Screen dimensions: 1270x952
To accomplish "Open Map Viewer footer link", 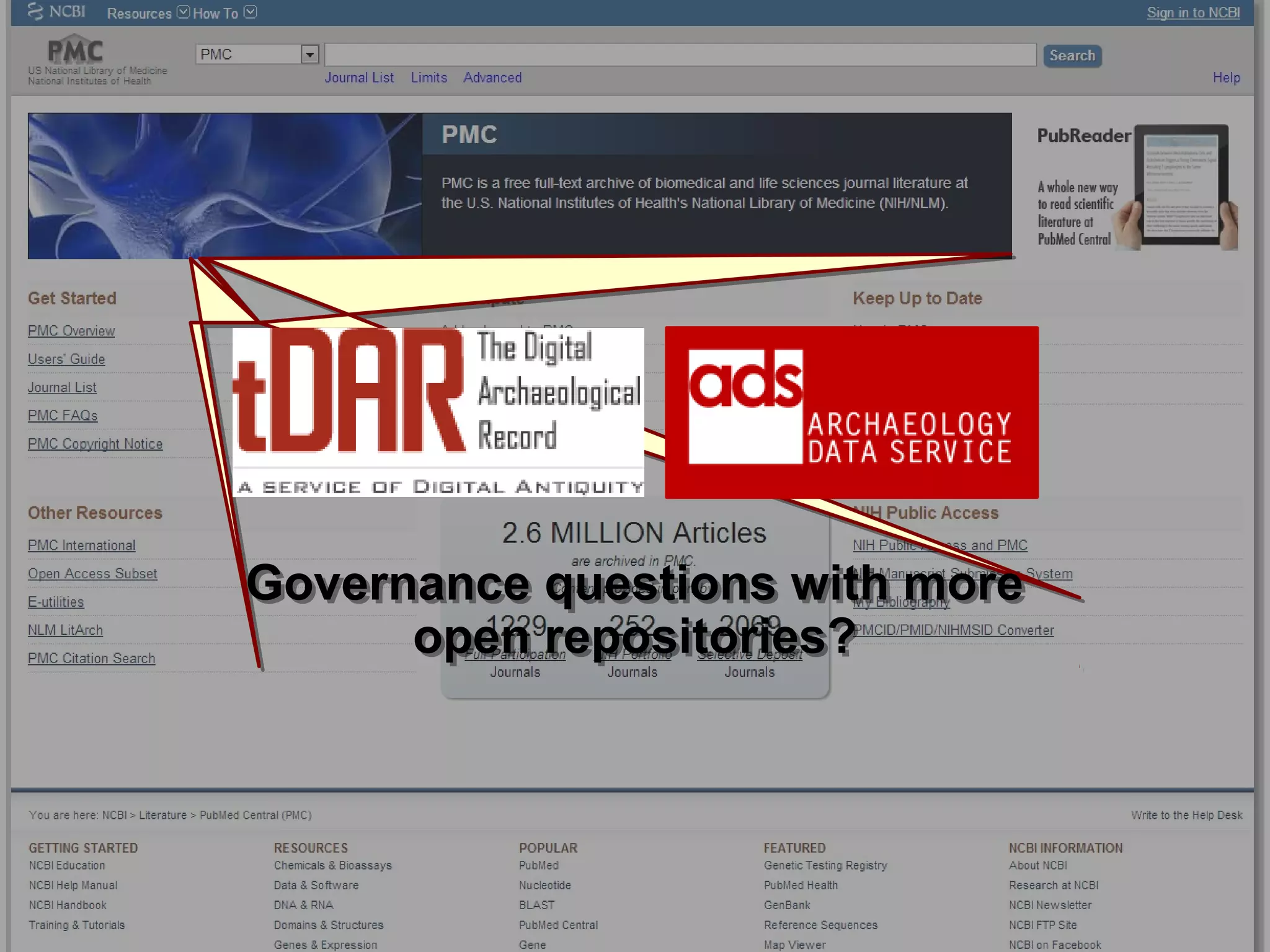I will [794, 945].
